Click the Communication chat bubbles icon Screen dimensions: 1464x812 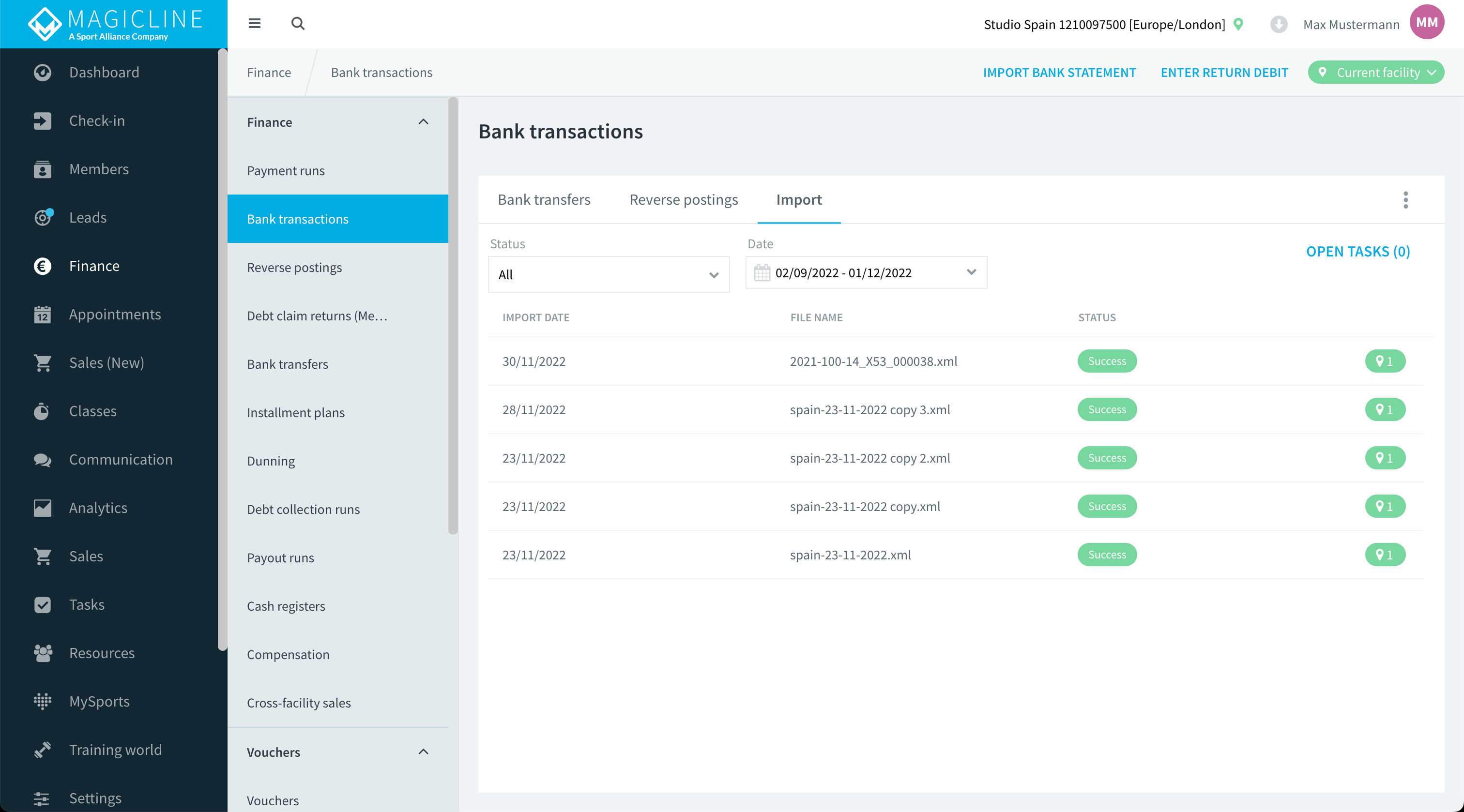coord(43,460)
